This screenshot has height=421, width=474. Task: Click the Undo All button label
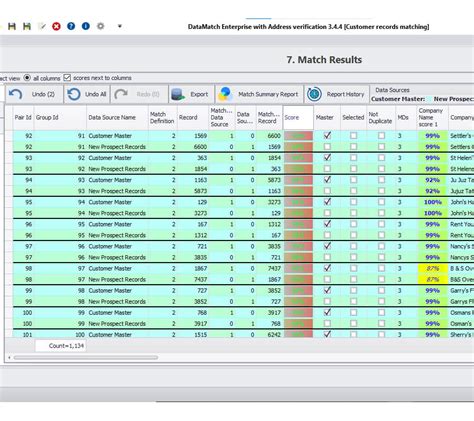click(x=95, y=94)
